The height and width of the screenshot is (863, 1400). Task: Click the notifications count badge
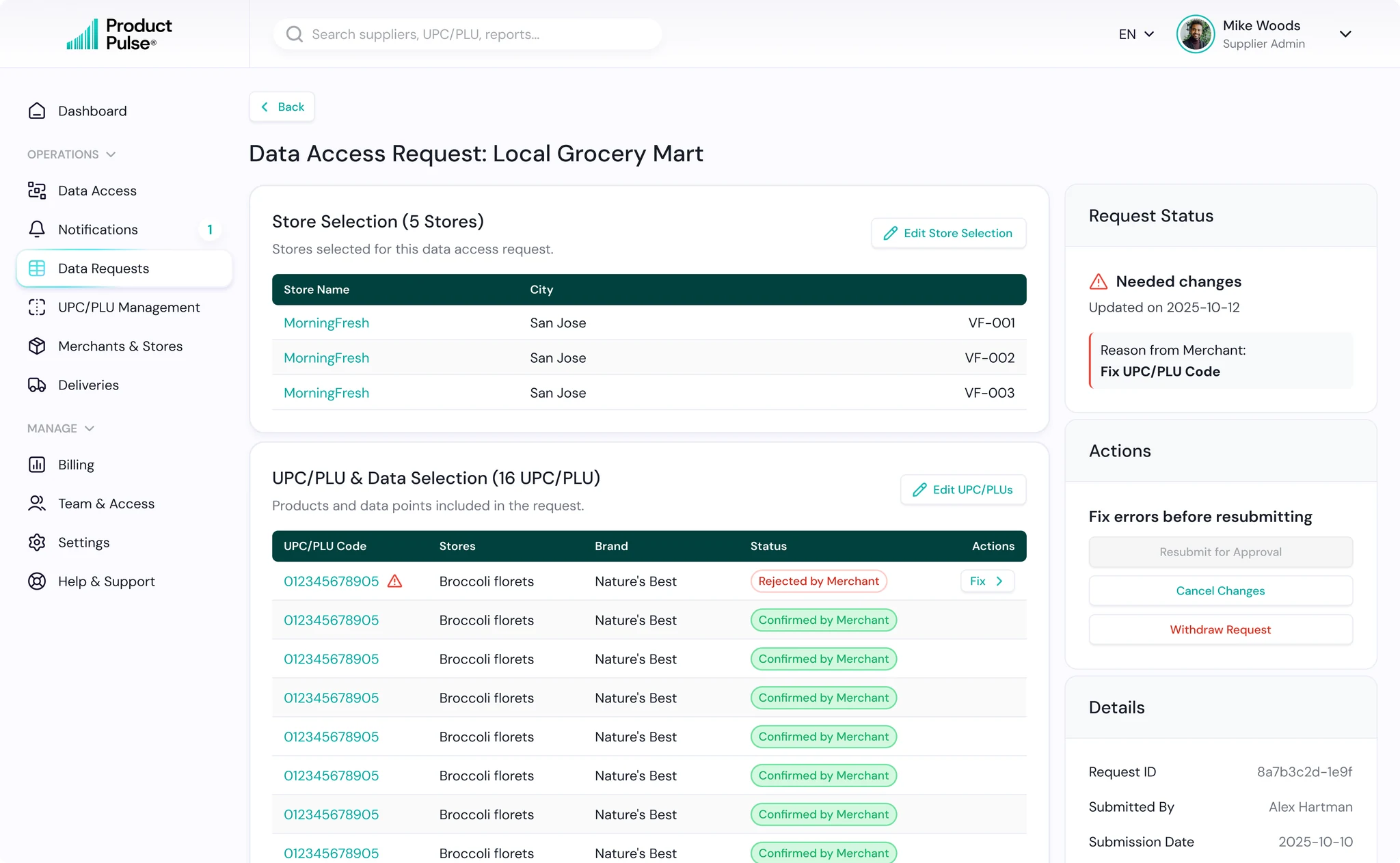tap(210, 230)
